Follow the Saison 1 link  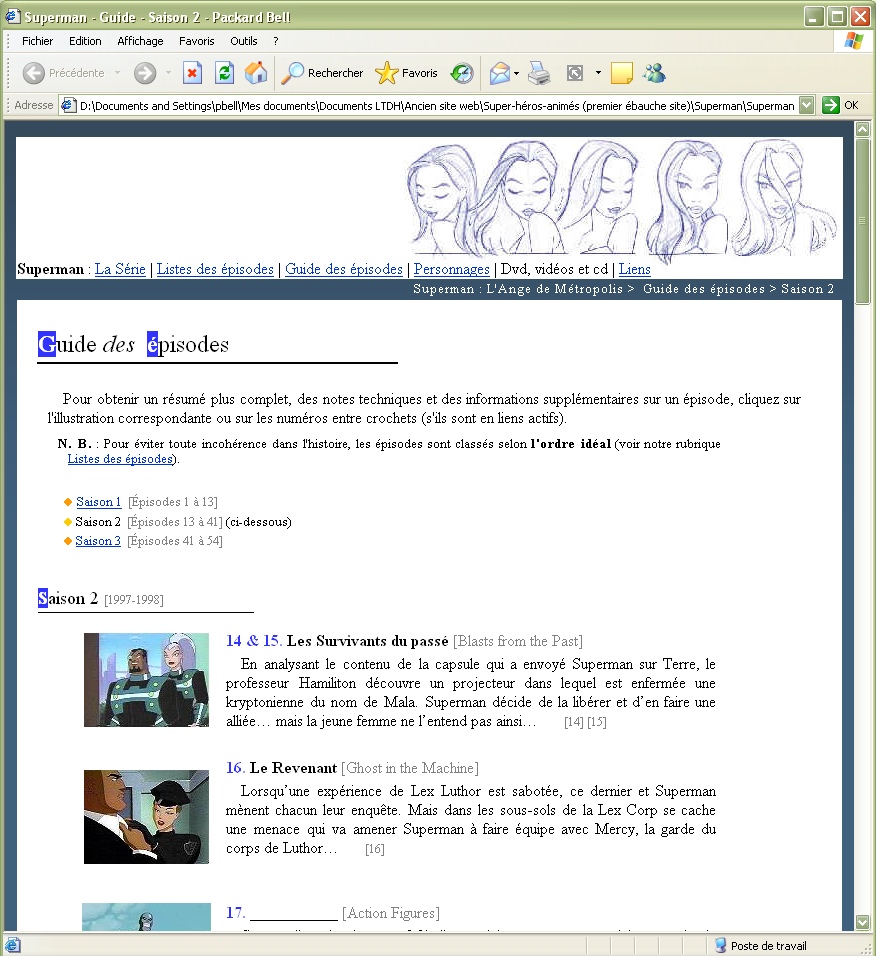point(99,502)
